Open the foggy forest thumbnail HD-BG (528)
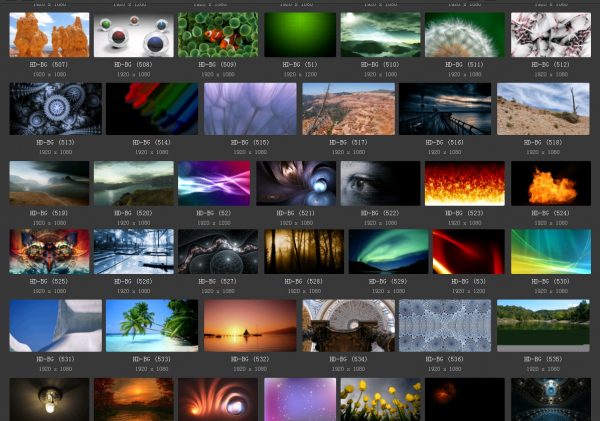 [x=304, y=251]
